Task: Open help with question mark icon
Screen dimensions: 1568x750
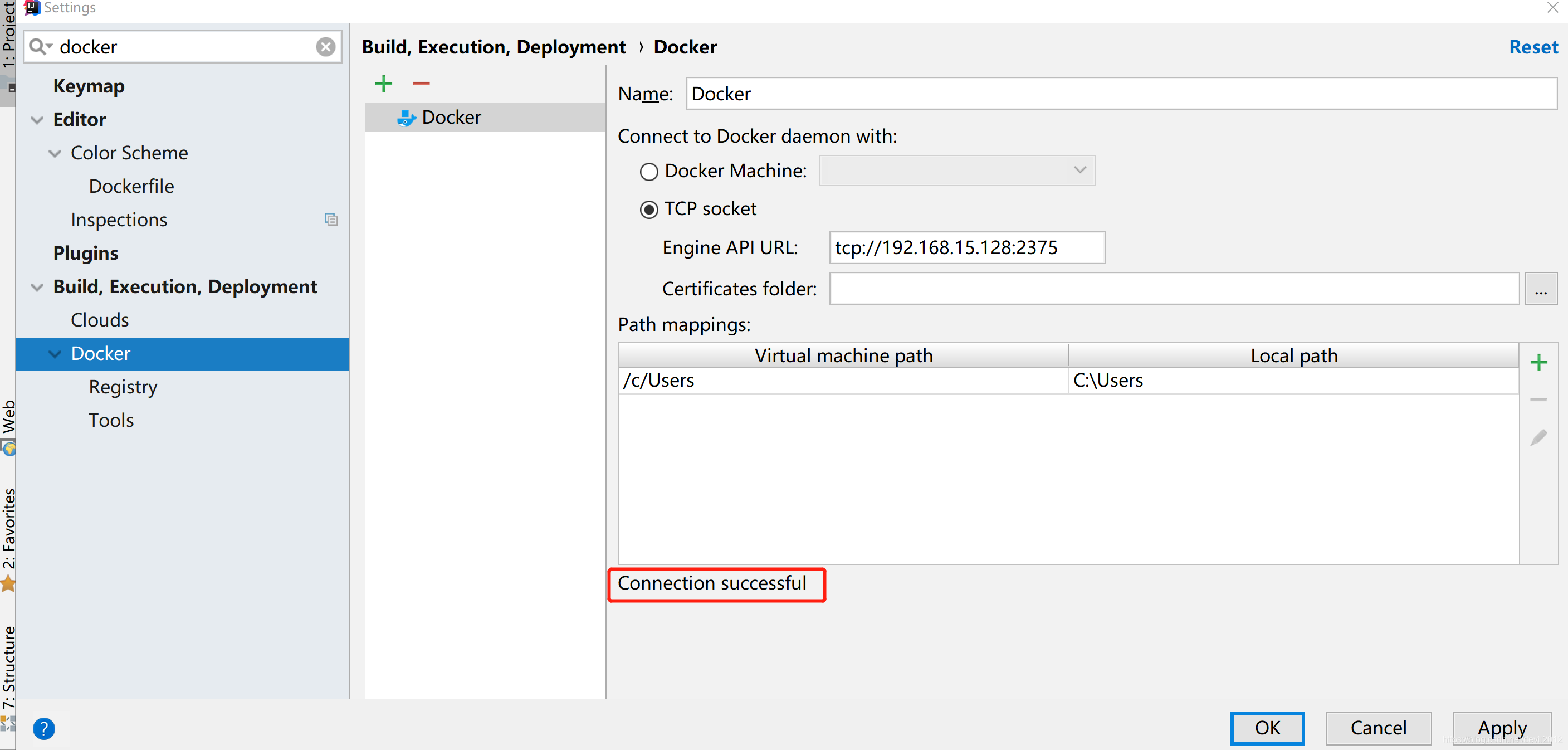Action: pos(44,728)
